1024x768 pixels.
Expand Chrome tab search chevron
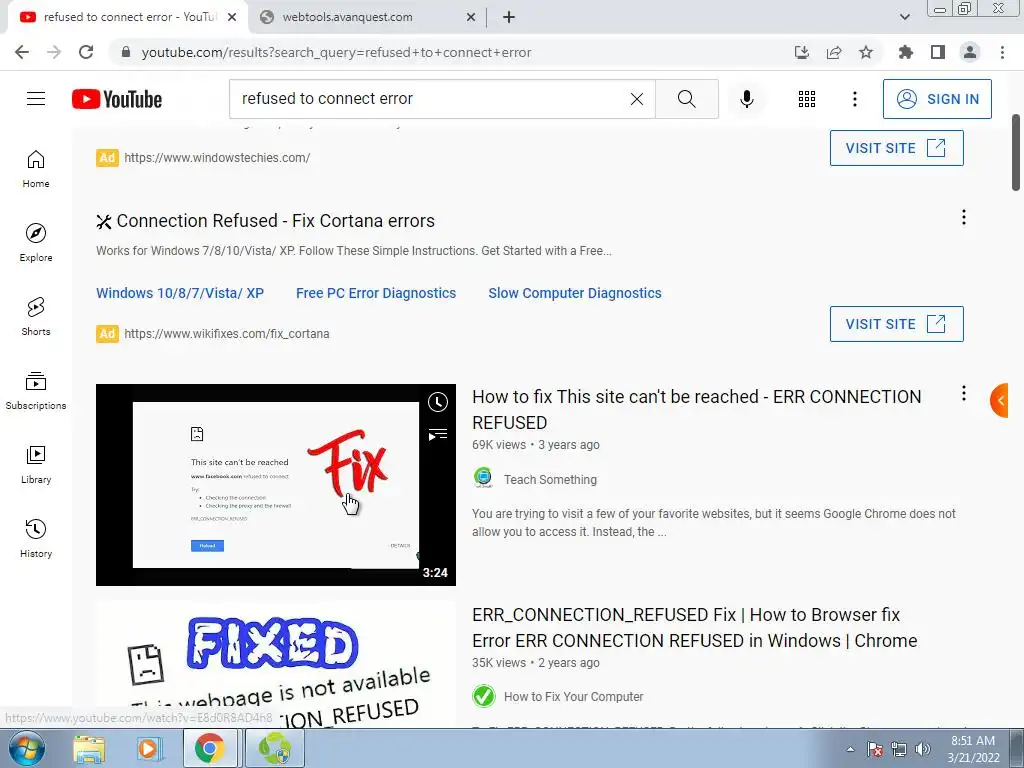904,17
